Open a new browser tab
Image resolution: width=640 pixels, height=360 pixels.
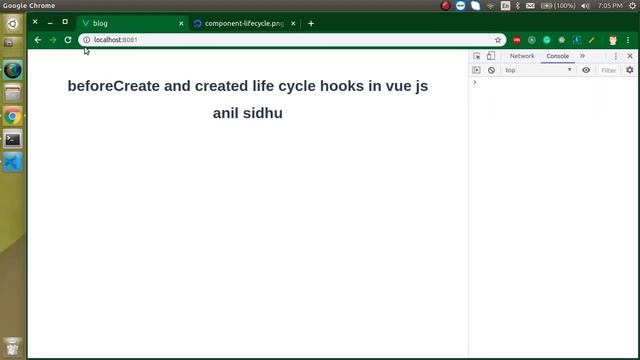click(x=311, y=24)
